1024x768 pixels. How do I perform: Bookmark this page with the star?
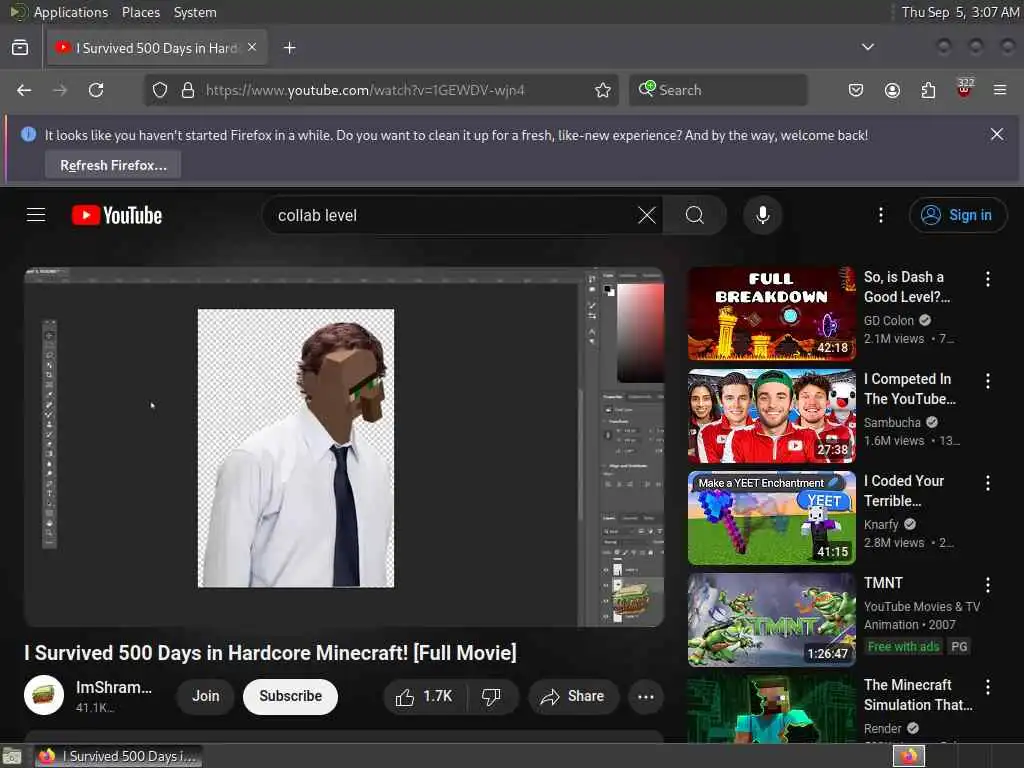pyautogui.click(x=603, y=90)
